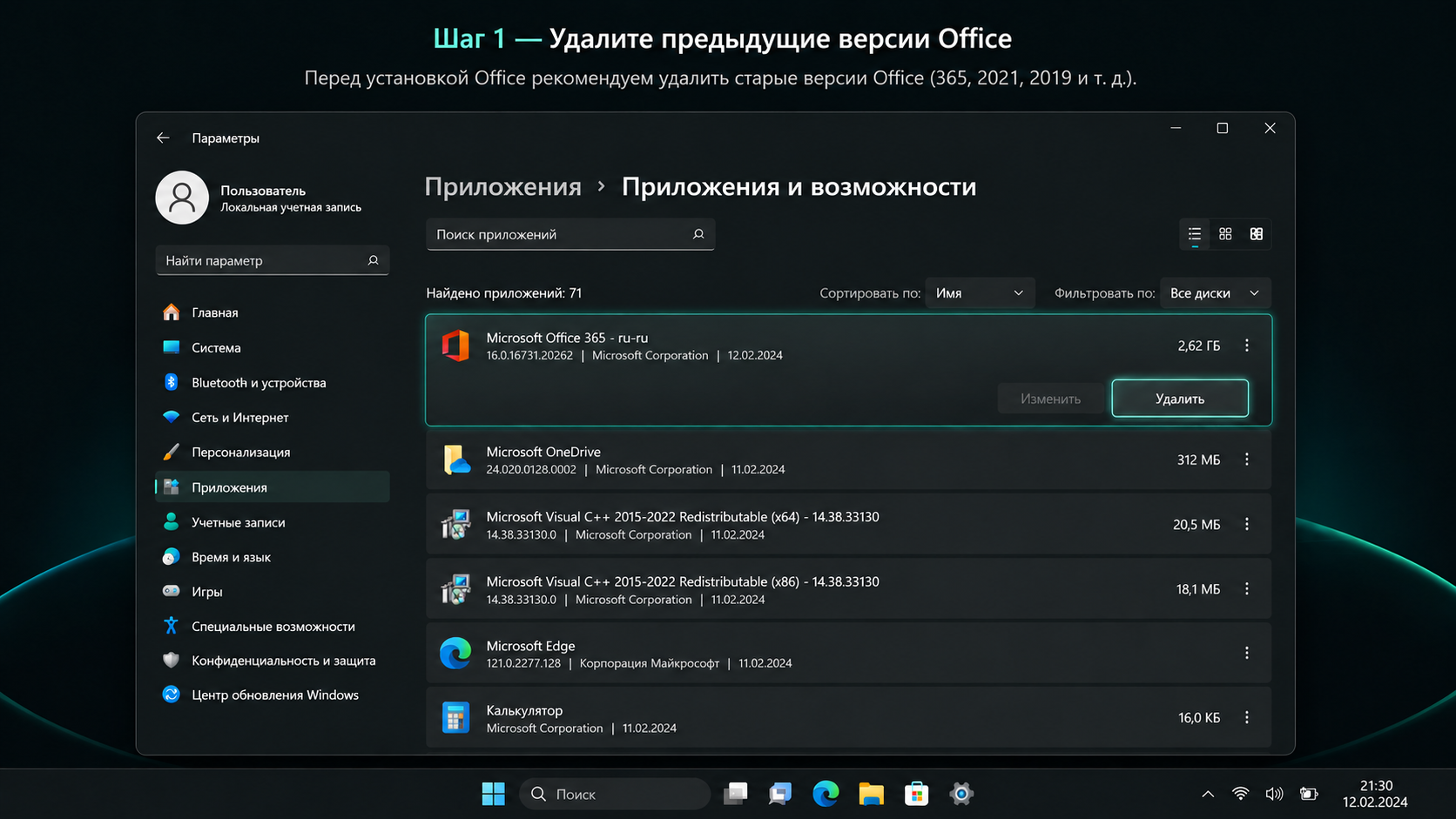Launch Microsoft Edge from the taskbar

click(x=826, y=794)
